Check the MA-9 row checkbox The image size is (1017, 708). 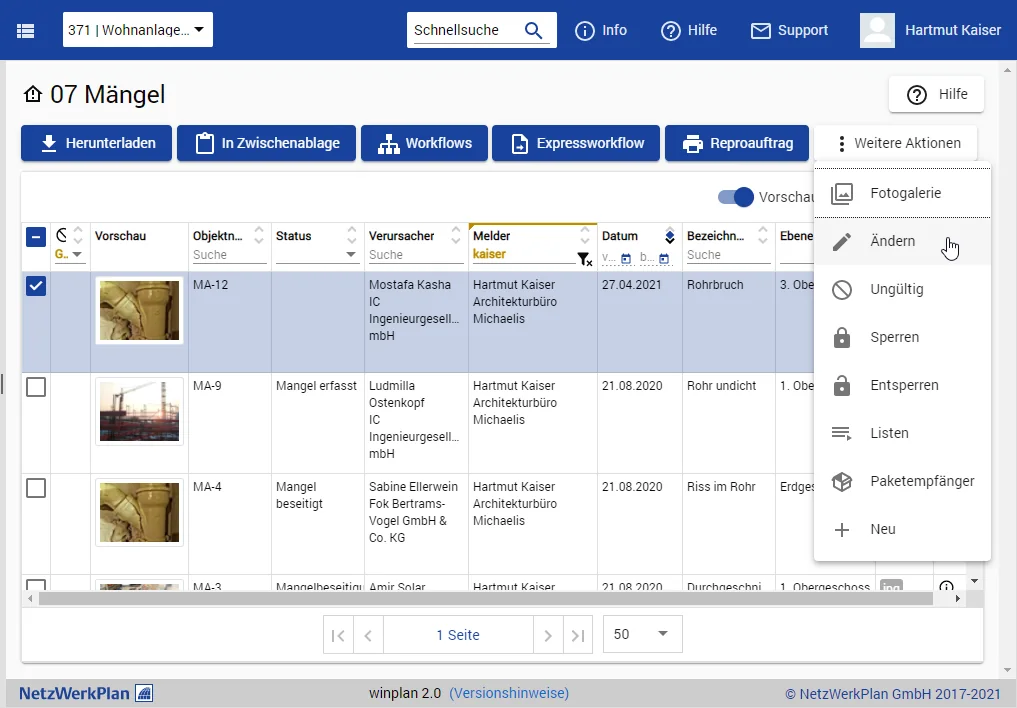pos(36,387)
